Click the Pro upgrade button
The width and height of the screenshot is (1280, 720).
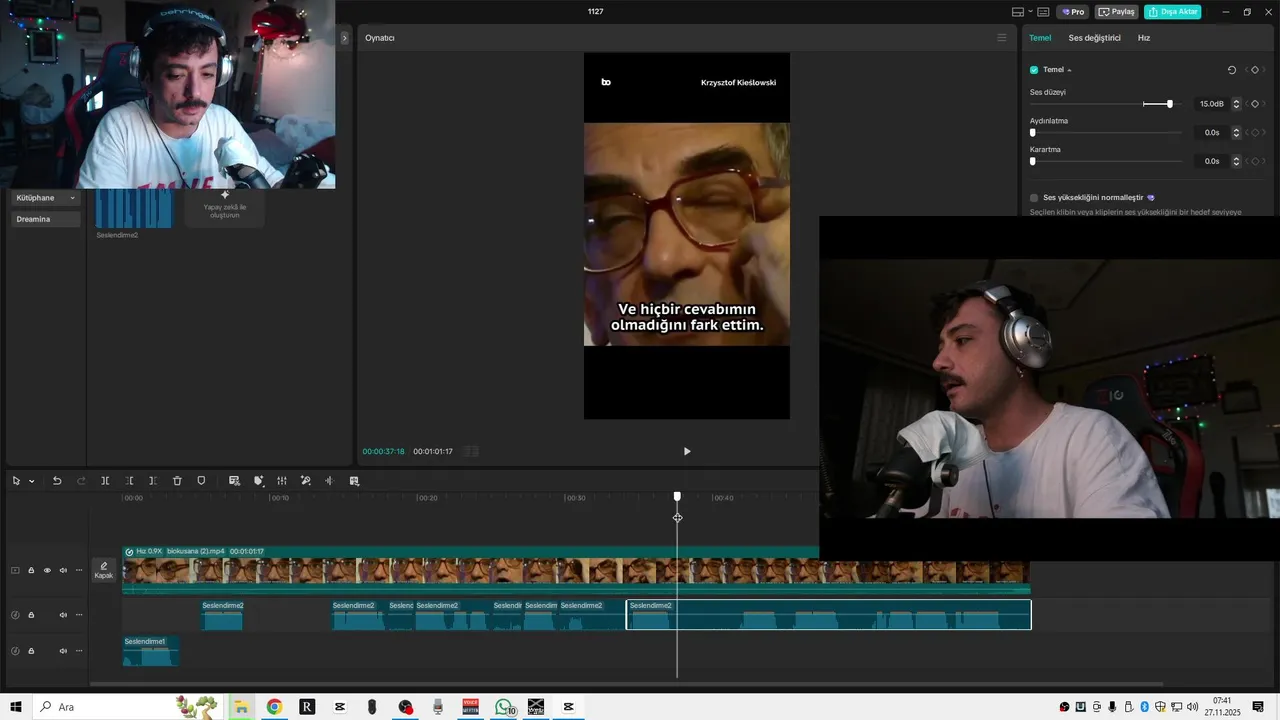1073,12
